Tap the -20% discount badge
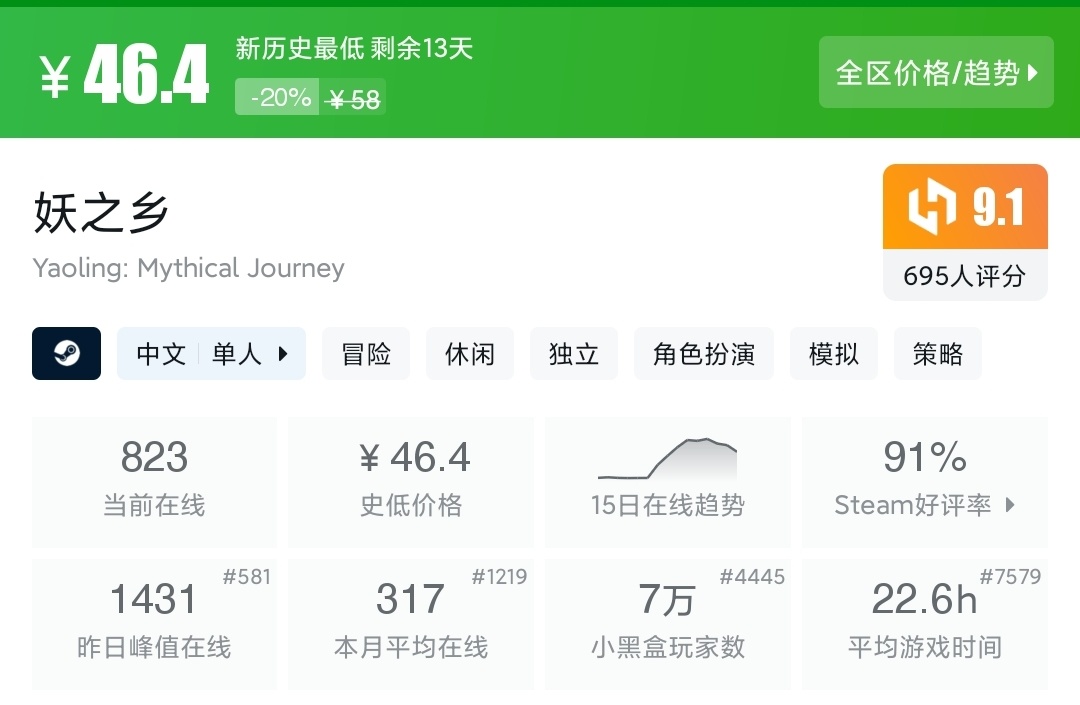 [x=278, y=97]
